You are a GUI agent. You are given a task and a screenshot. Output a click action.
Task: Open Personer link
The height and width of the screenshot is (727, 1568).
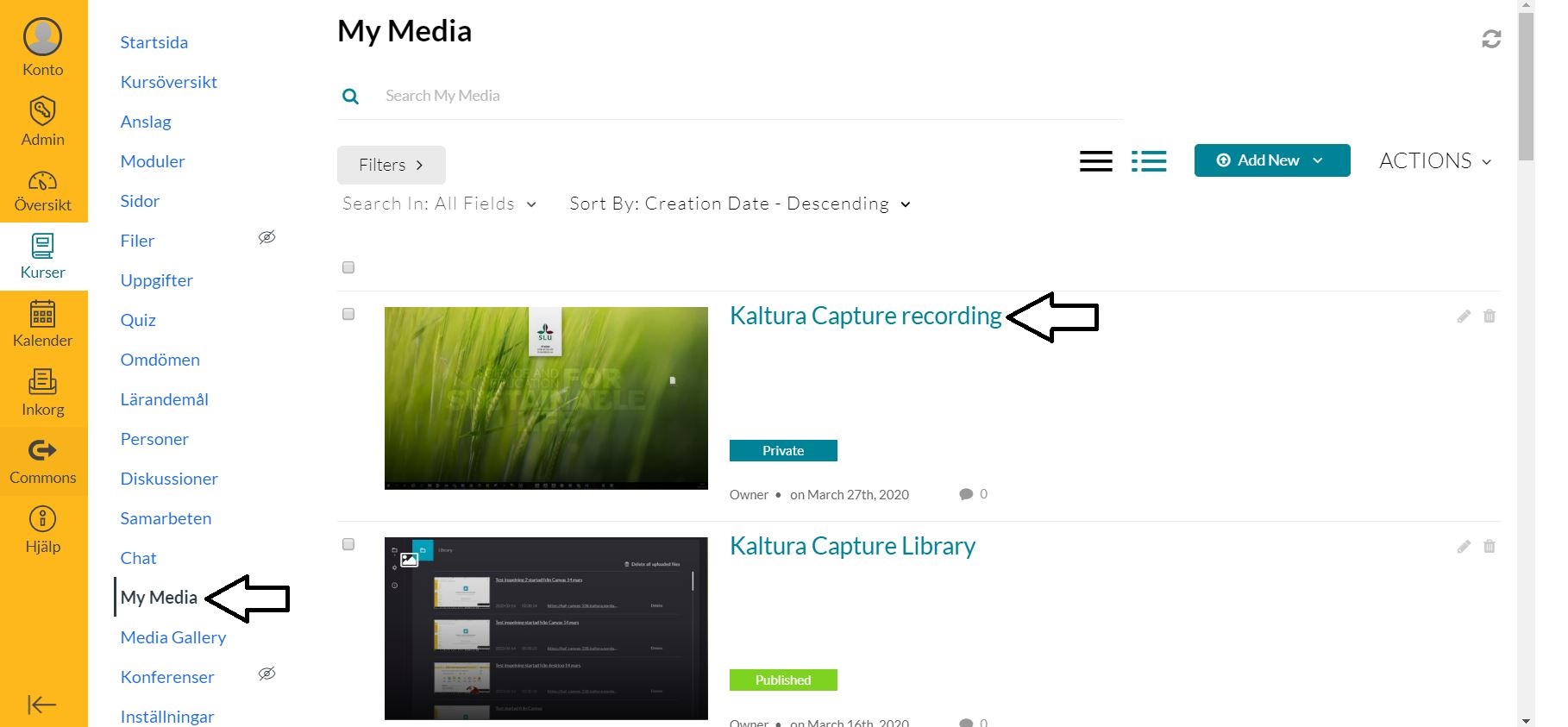click(x=154, y=439)
